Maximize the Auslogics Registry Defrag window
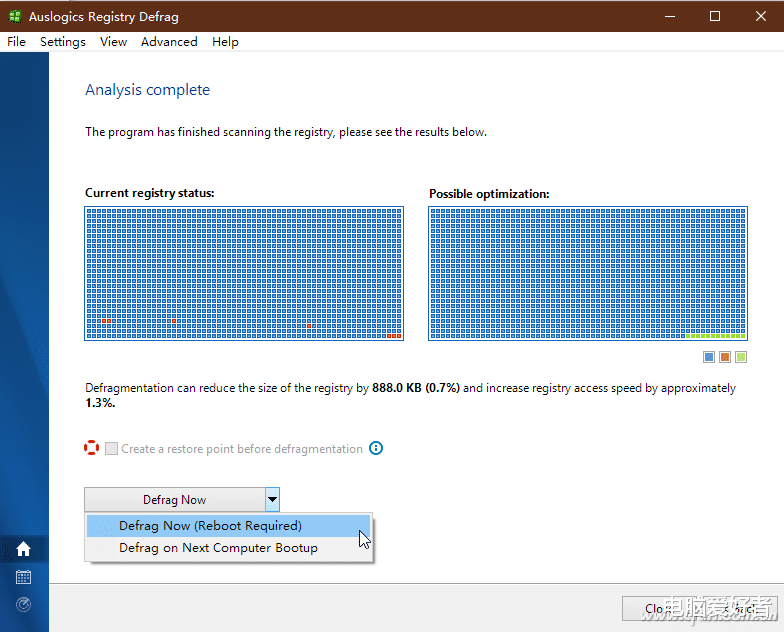The image size is (784, 632). point(715,16)
